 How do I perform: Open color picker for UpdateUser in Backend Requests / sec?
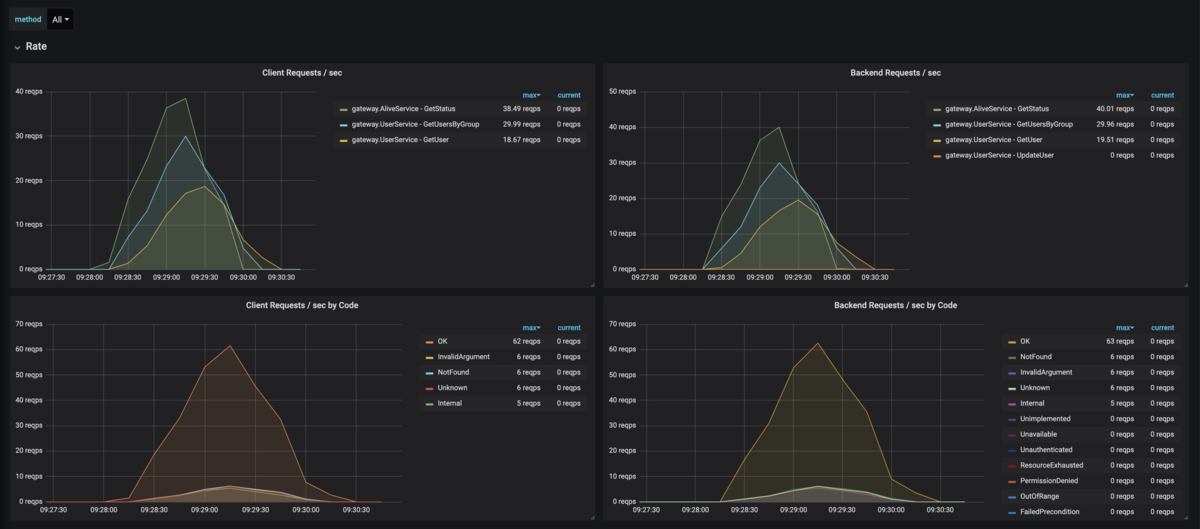937,155
